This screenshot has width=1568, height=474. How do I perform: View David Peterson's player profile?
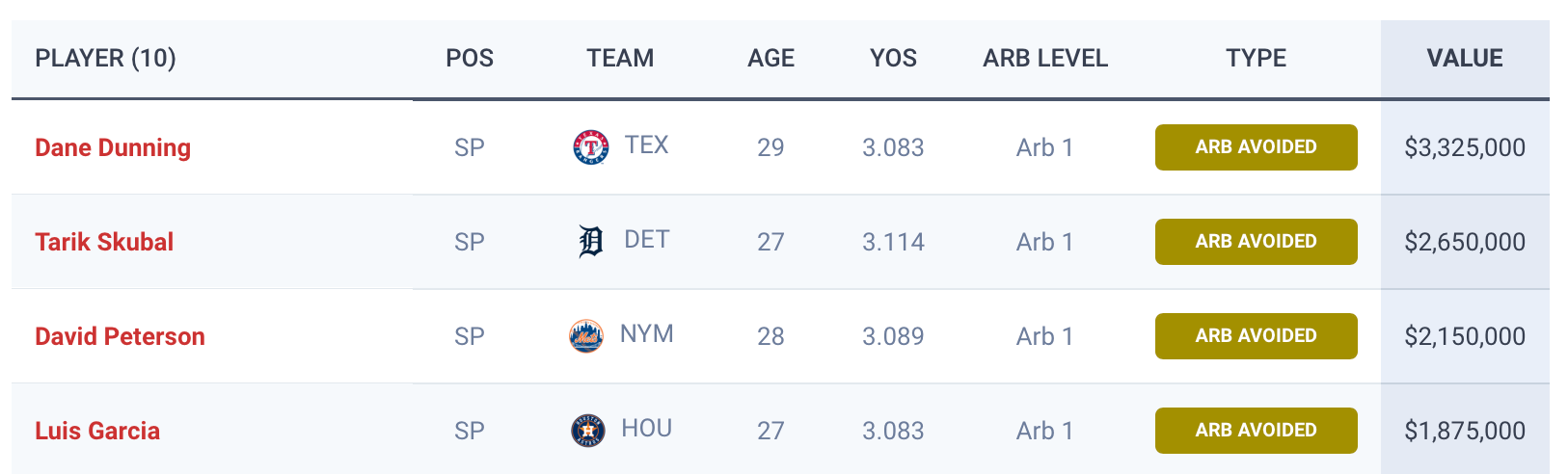click(x=120, y=336)
